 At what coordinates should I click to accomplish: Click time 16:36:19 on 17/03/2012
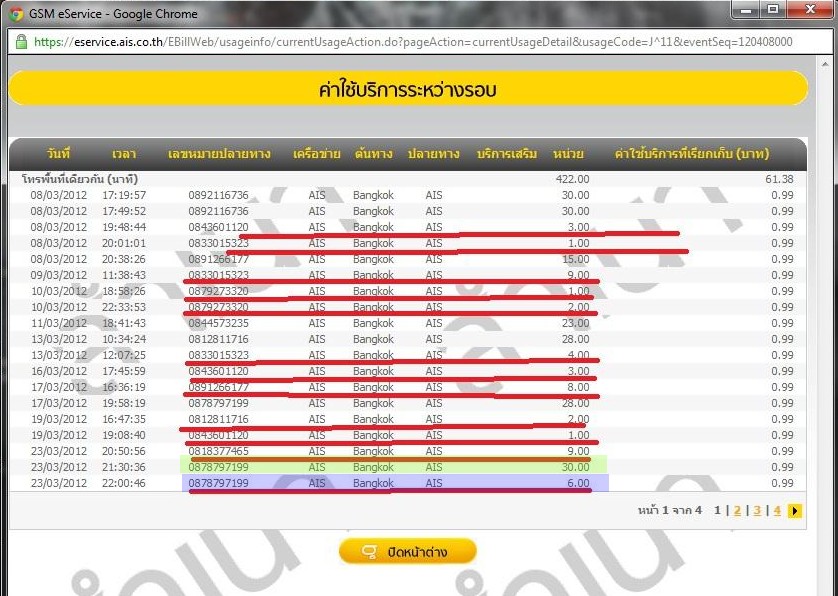[x=123, y=387]
